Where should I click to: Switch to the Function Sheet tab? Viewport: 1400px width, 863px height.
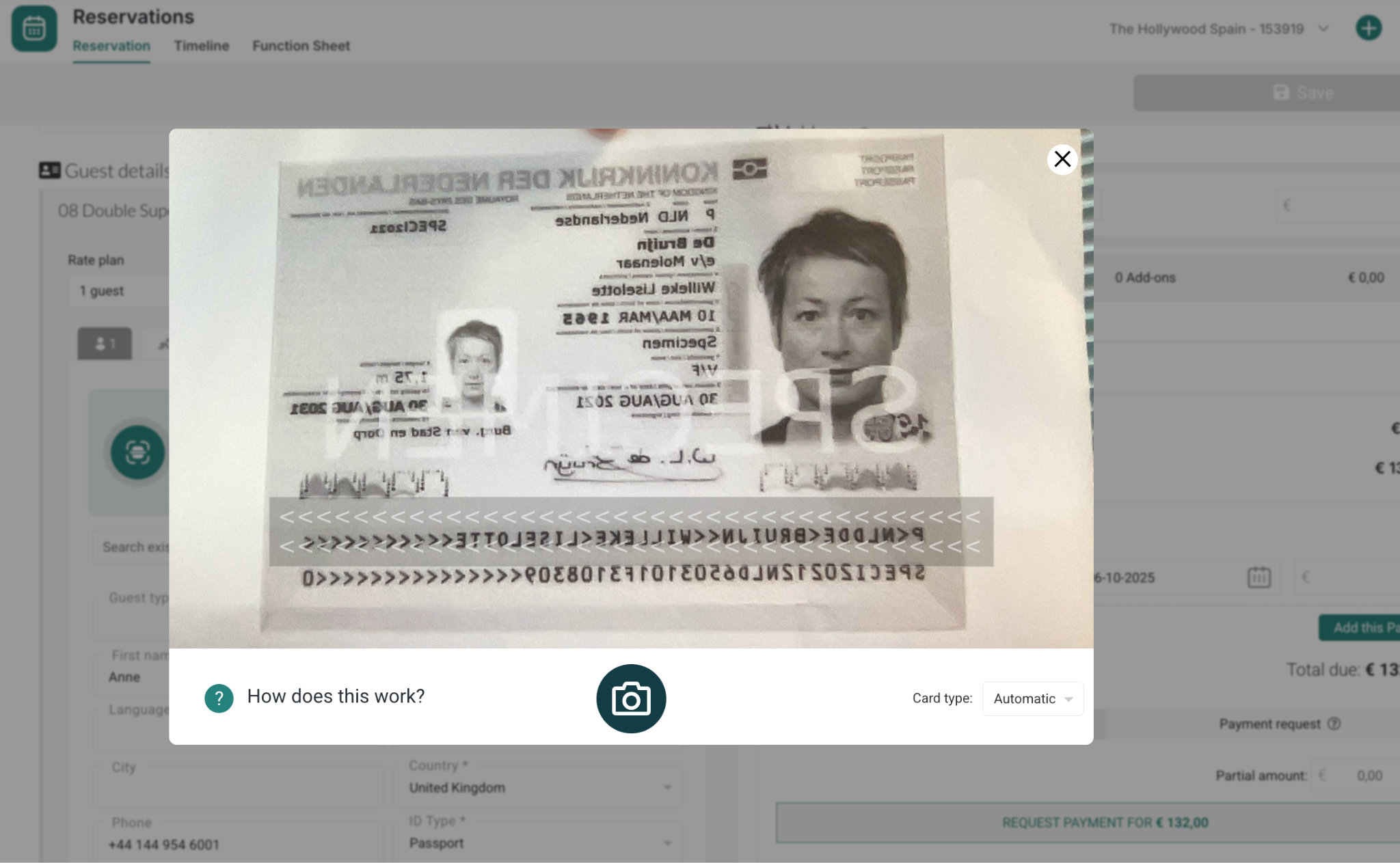tap(301, 46)
